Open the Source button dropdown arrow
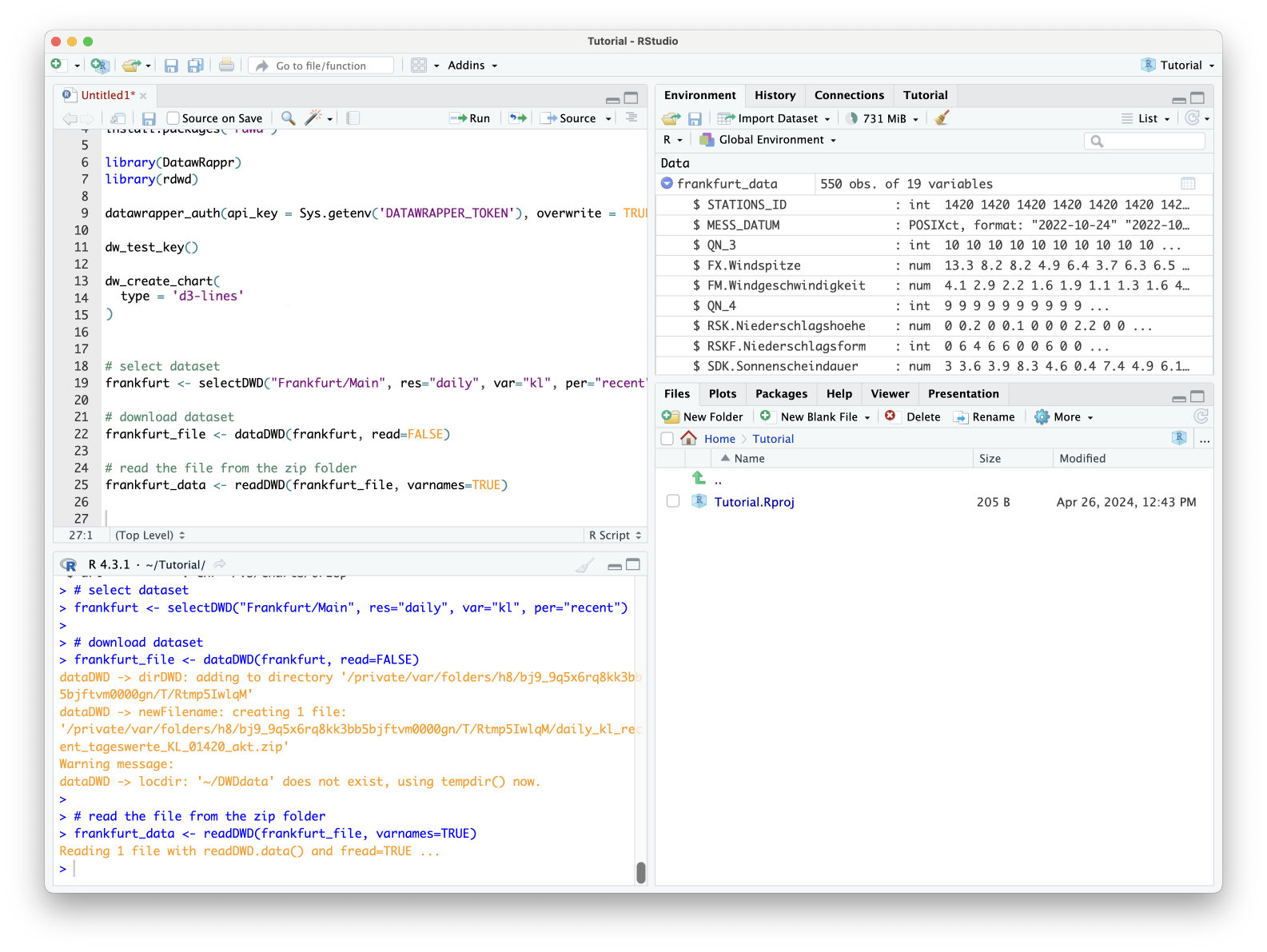1267x952 pixels. pyautogui.click(x=608, y=118)
